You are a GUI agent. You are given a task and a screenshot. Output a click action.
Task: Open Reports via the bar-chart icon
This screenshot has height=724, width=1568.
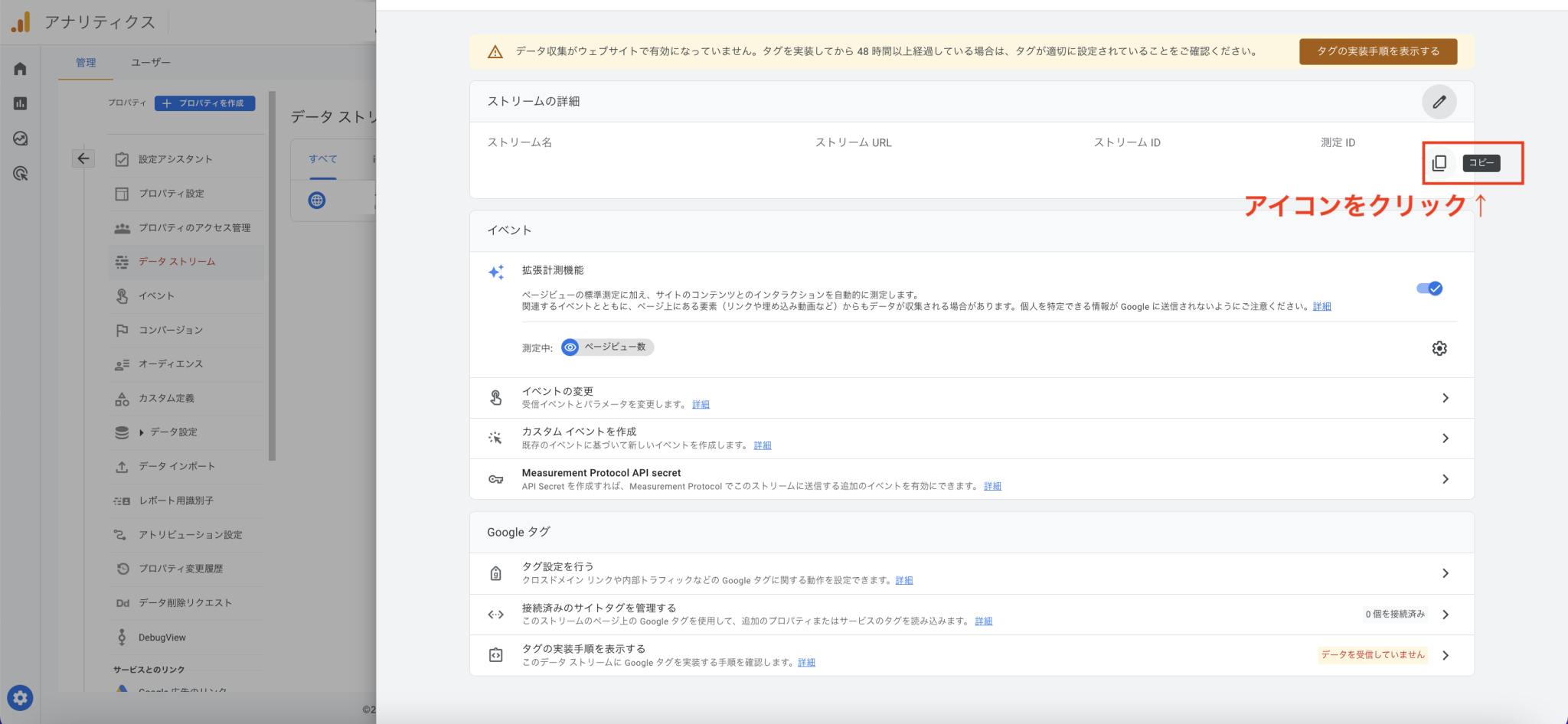coord(20,103)
